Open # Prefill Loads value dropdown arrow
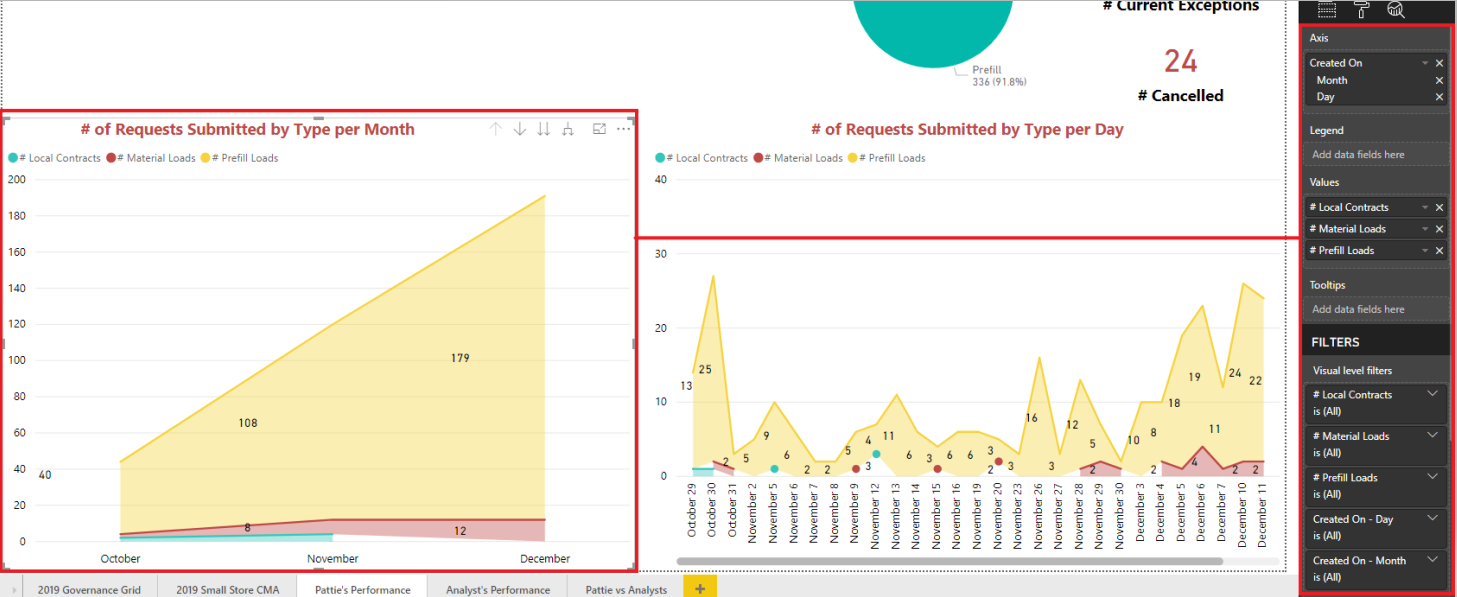Image resolution: width=1457 pixels, height=597 pixels. tap(1425, 250)
